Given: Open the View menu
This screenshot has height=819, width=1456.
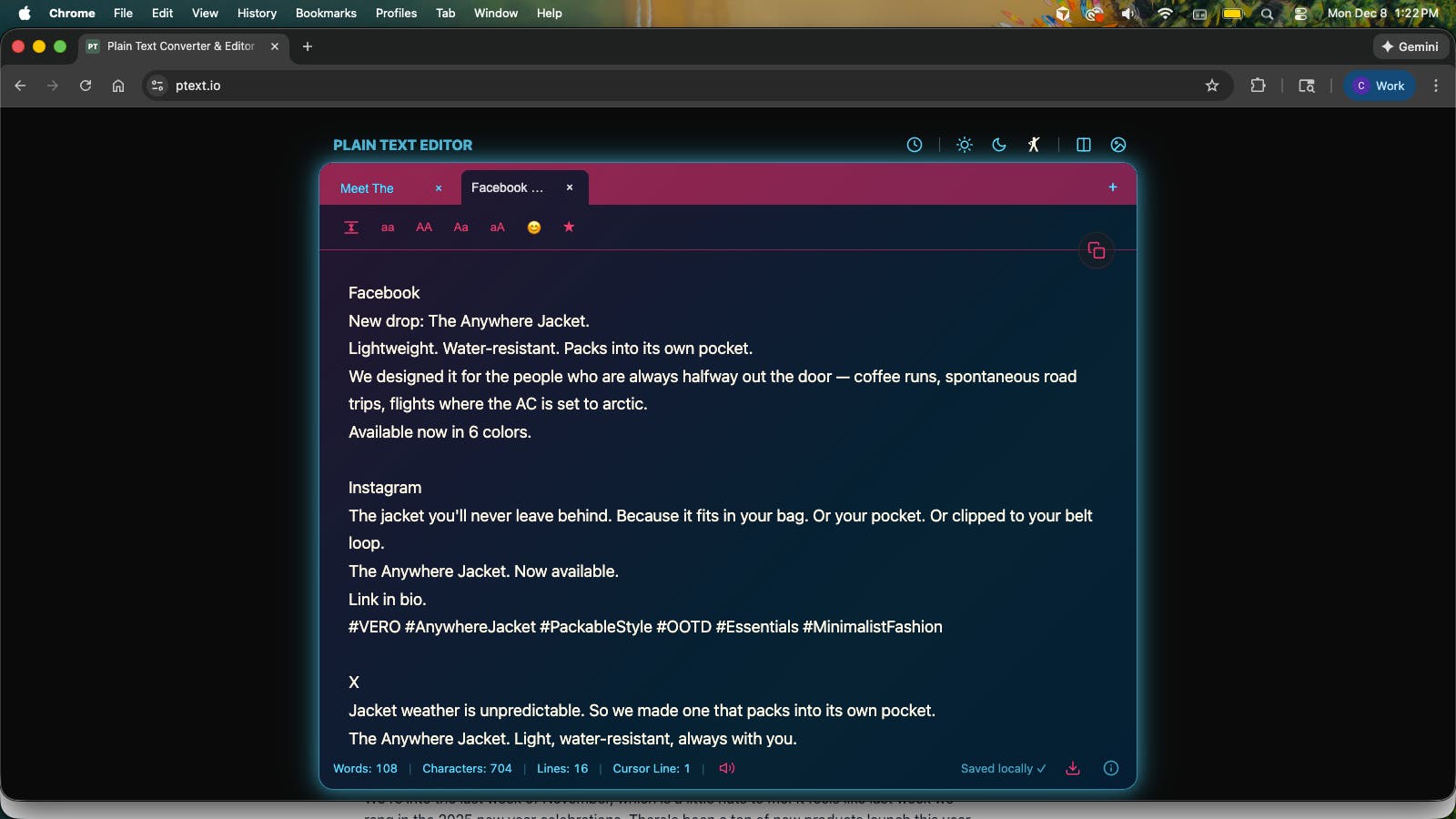Looking at the screenshot, I should [x=205, y=13].
